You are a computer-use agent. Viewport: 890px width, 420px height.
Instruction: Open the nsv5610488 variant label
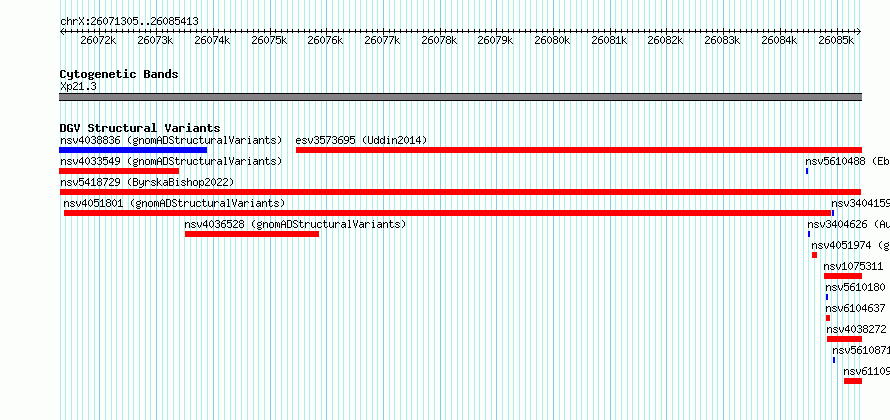pyautogui.click(x=847, y=161)
